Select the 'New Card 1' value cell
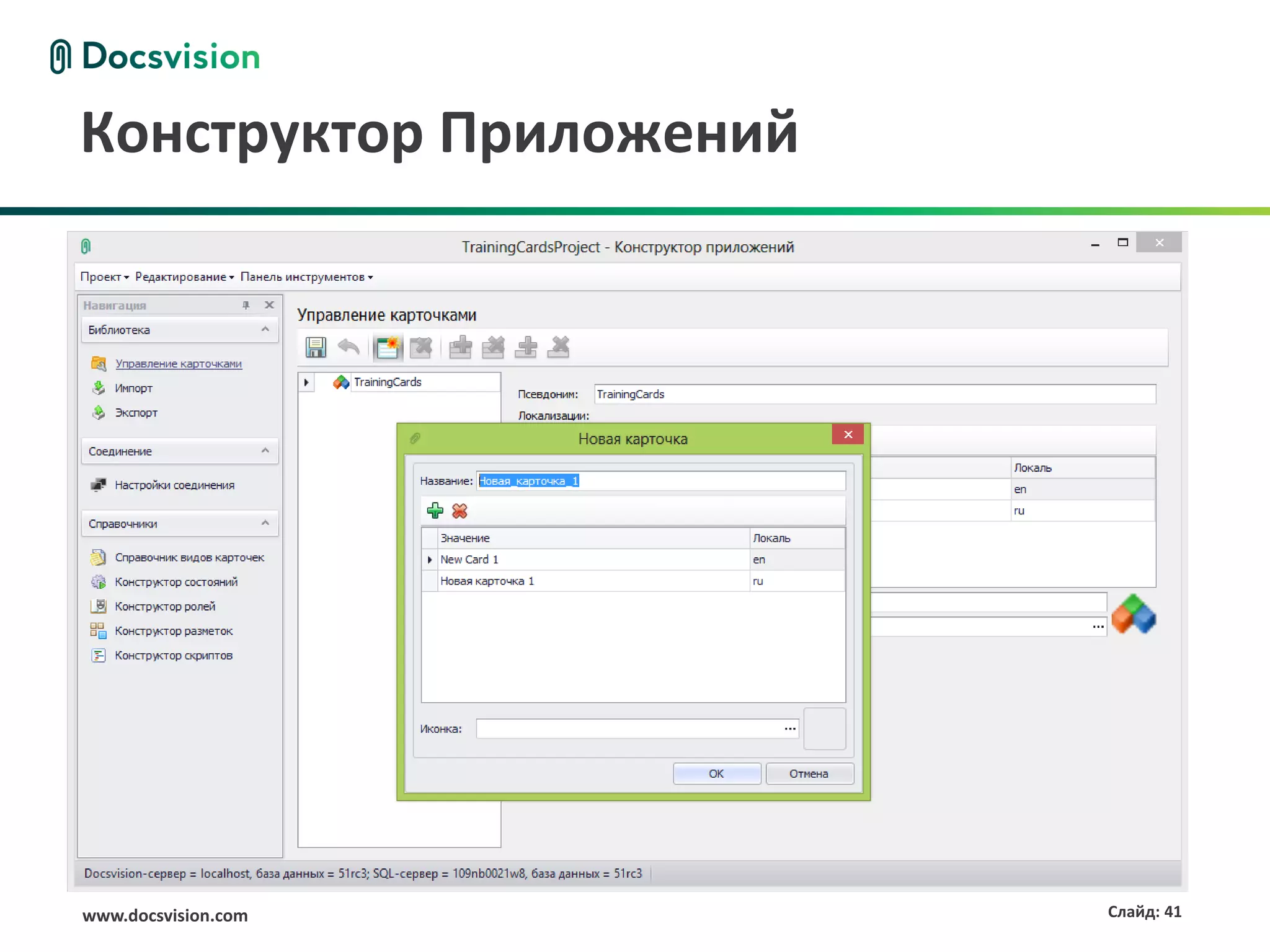The height and width of the screenshot is (952, 1270). point(594,560)
